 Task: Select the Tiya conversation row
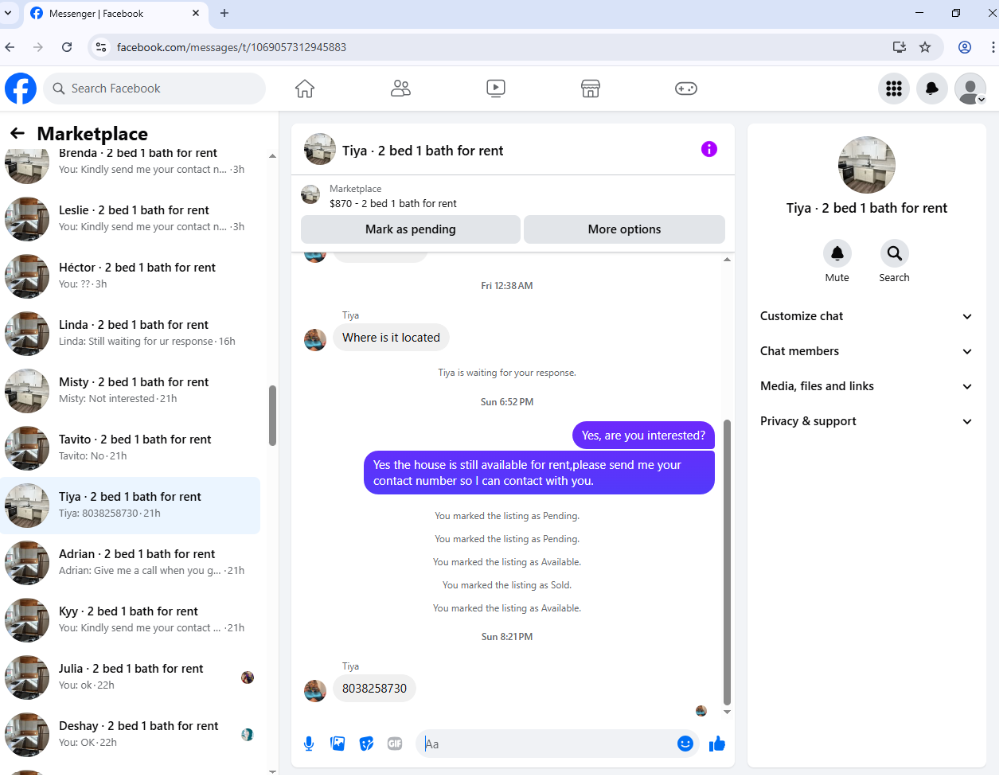130,505
